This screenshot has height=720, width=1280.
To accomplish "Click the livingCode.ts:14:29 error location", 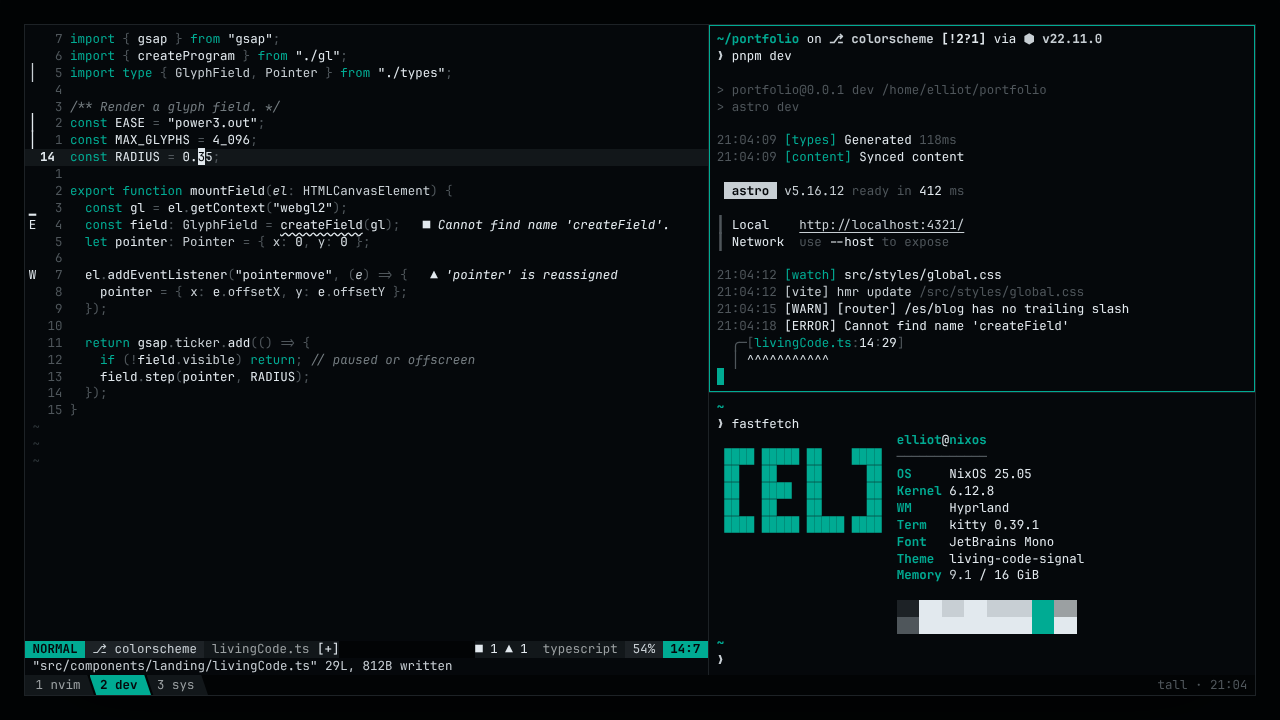I will click(825, 343).
